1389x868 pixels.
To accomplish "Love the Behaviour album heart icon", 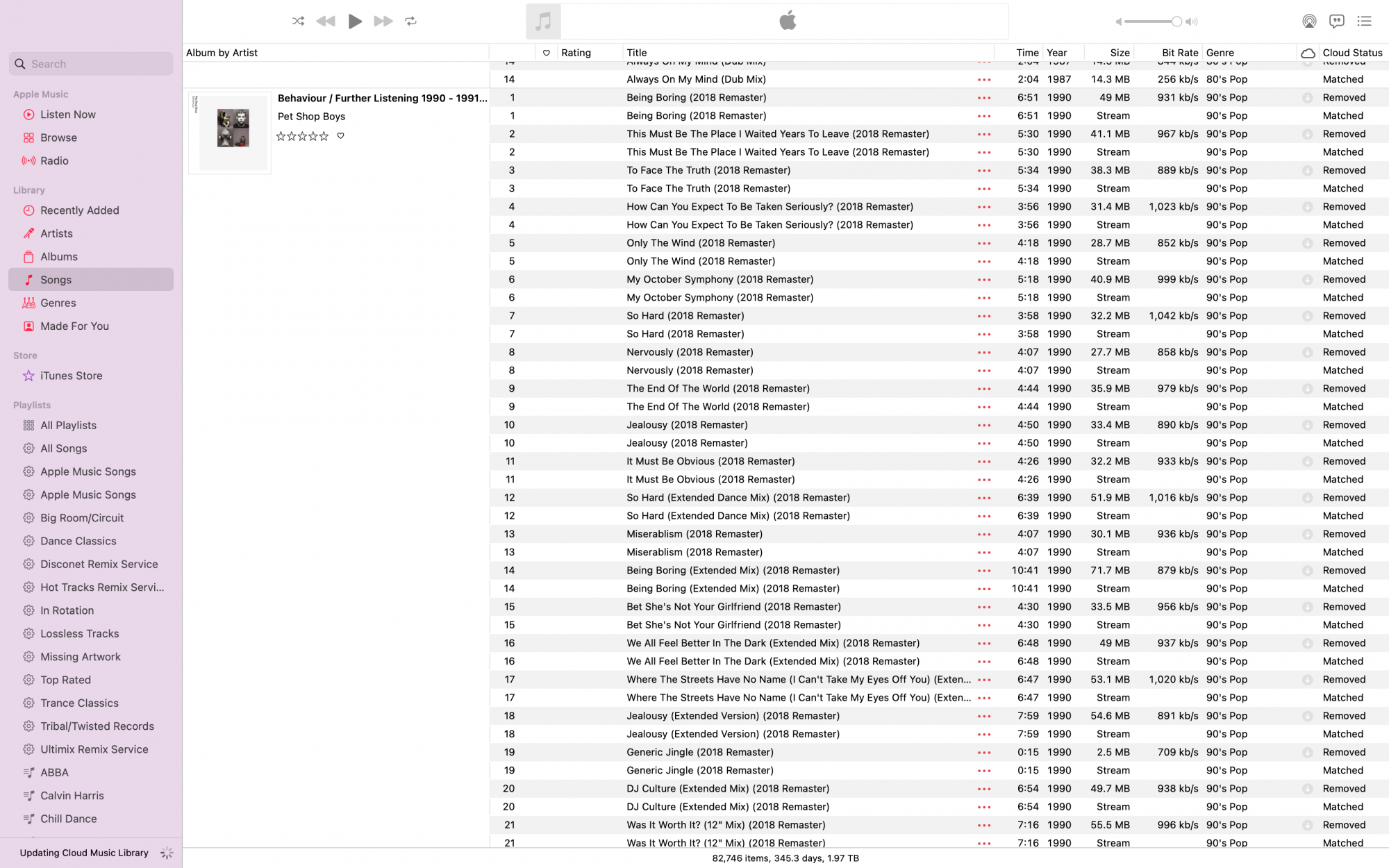I will click(x=340, y=136).
